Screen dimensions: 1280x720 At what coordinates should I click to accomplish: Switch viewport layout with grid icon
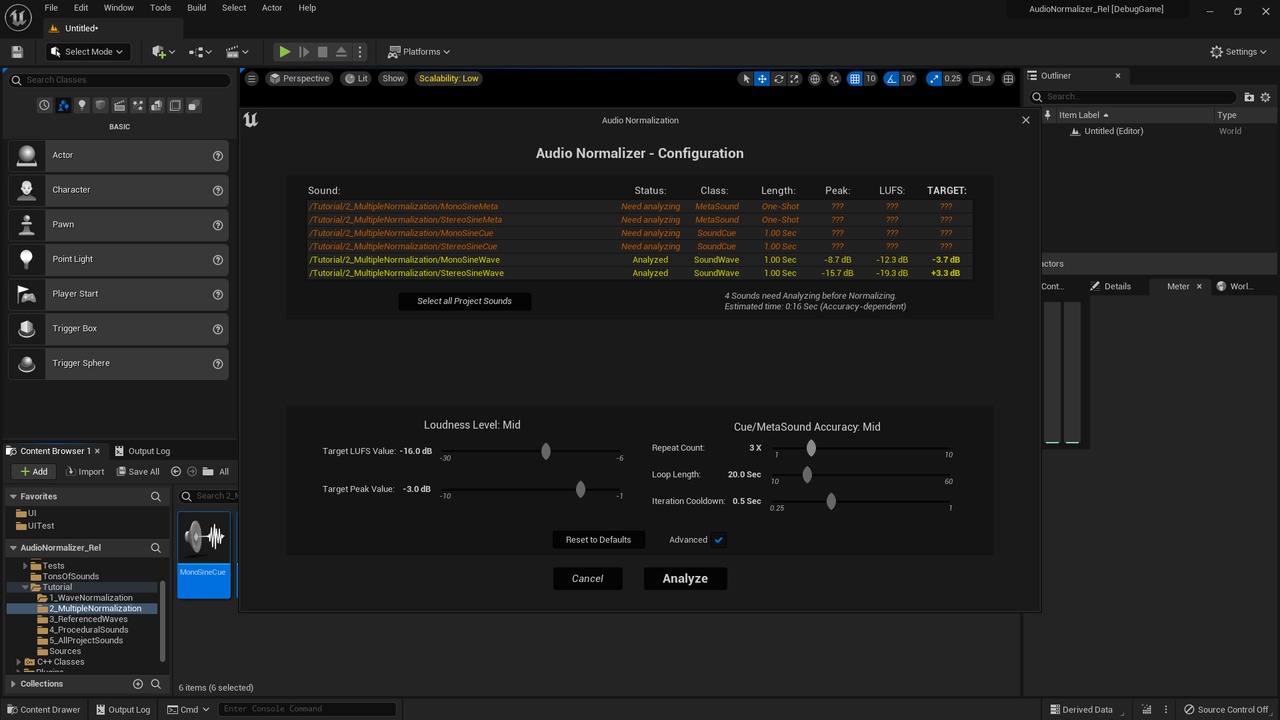(1008, 78)
